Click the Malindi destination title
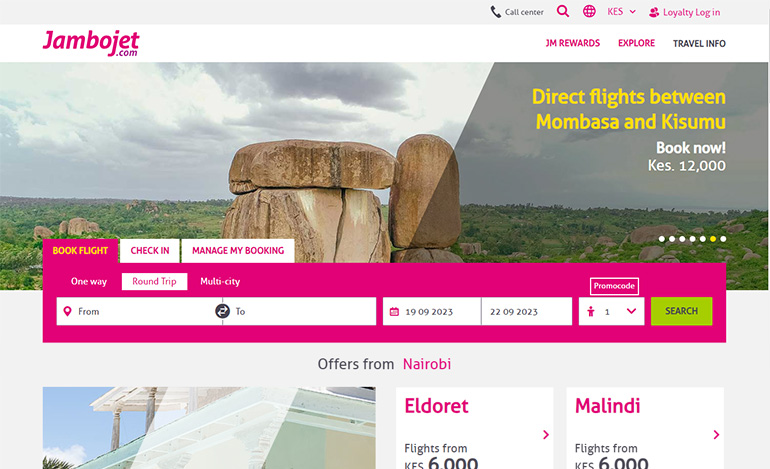The height and width of the screenshot is (469, 770). (x=607, y=406)
